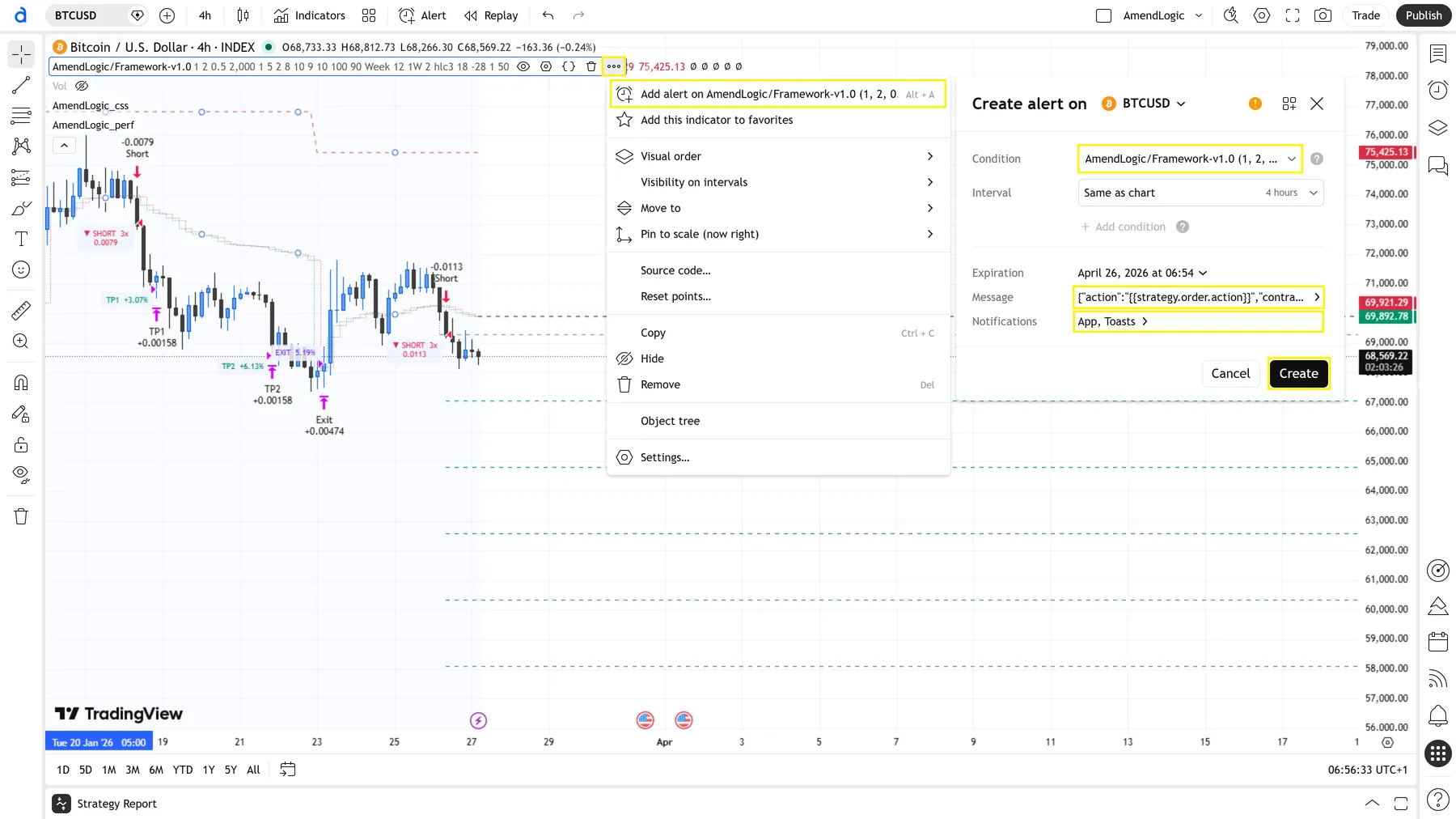This screenshot has height=819, width=1456.
Task: Open the emoji and stickers tool
Action: [21, 269]
